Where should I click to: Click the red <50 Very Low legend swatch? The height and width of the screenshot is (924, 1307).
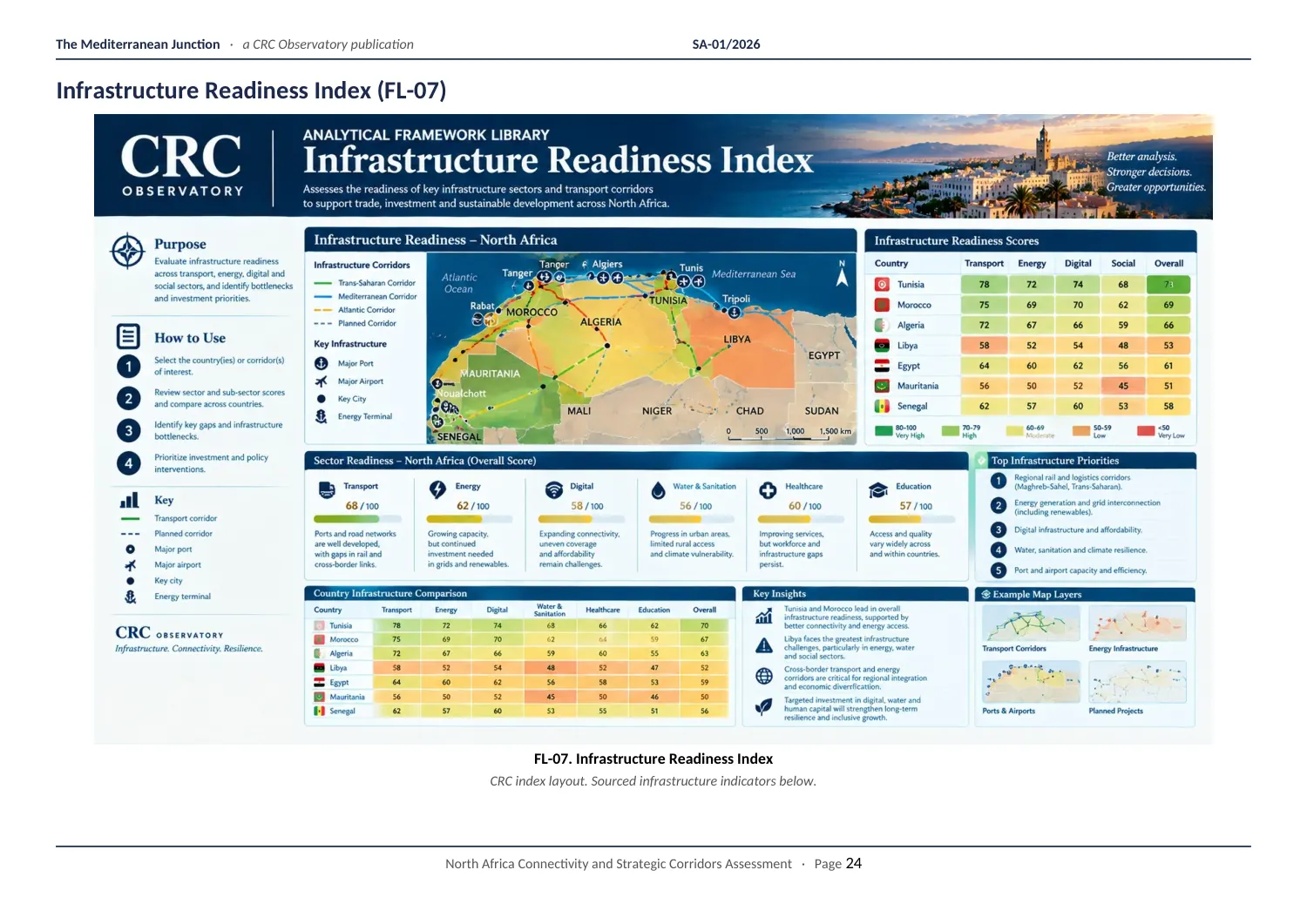(1146, 430)
